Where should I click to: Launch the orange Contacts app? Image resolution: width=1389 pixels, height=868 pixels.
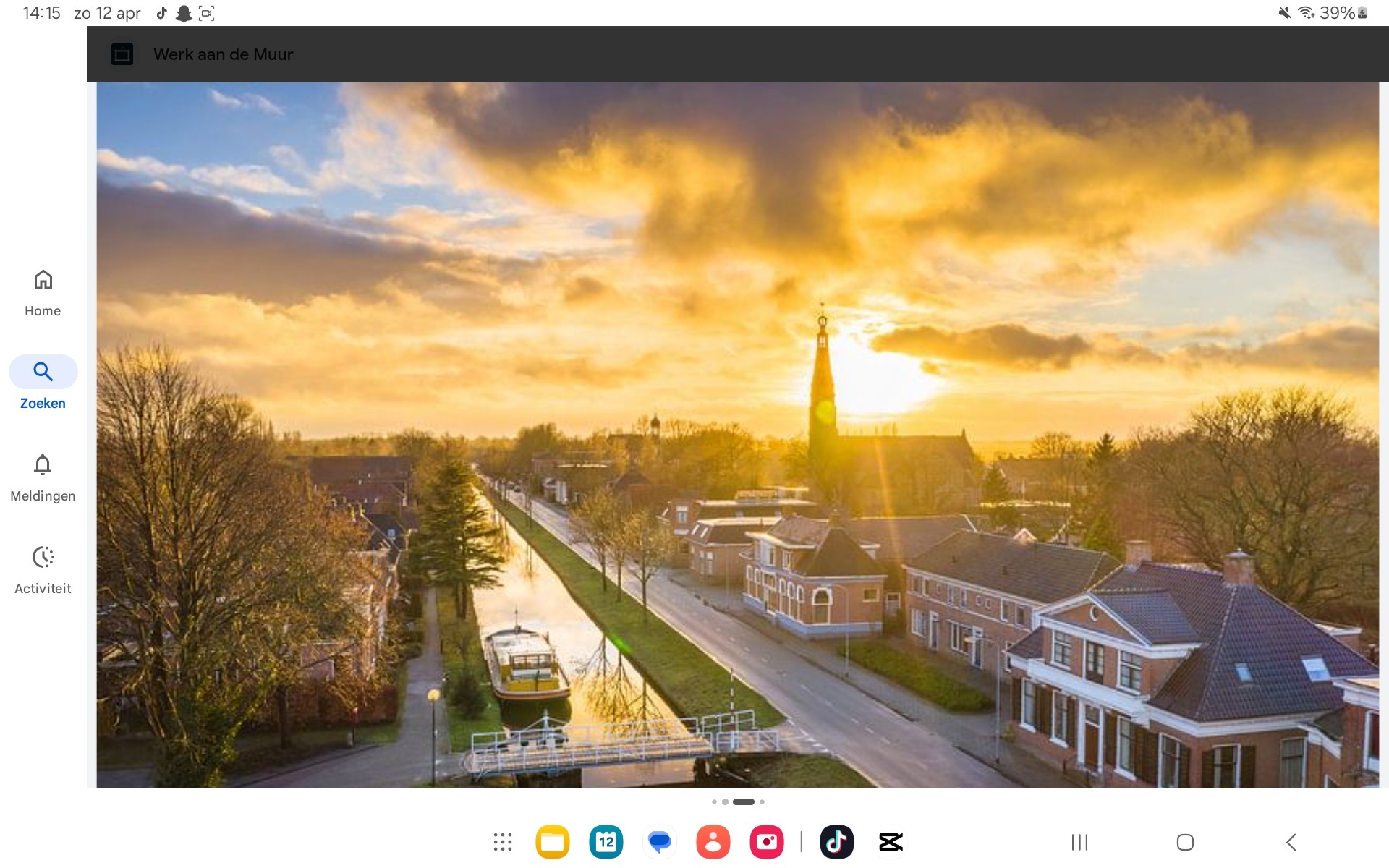pyautogui.click(x=713, y=842)
